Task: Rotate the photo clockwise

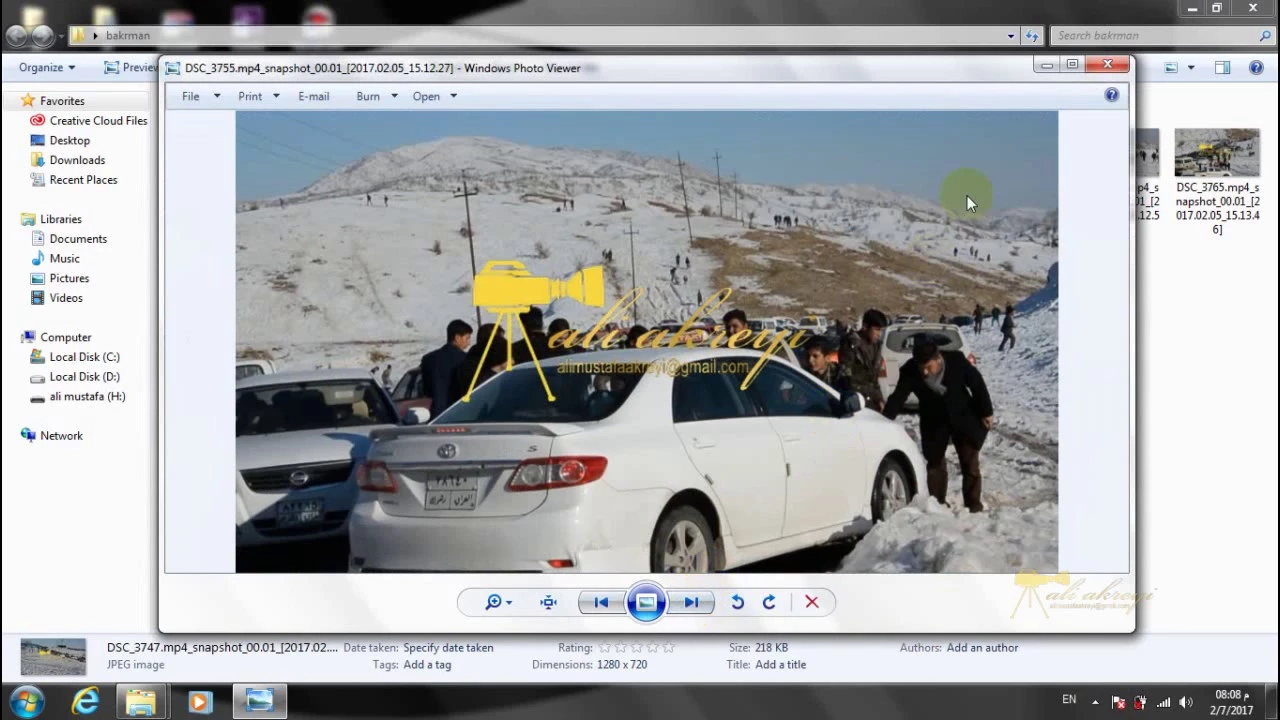Action: tap(769, 602)
